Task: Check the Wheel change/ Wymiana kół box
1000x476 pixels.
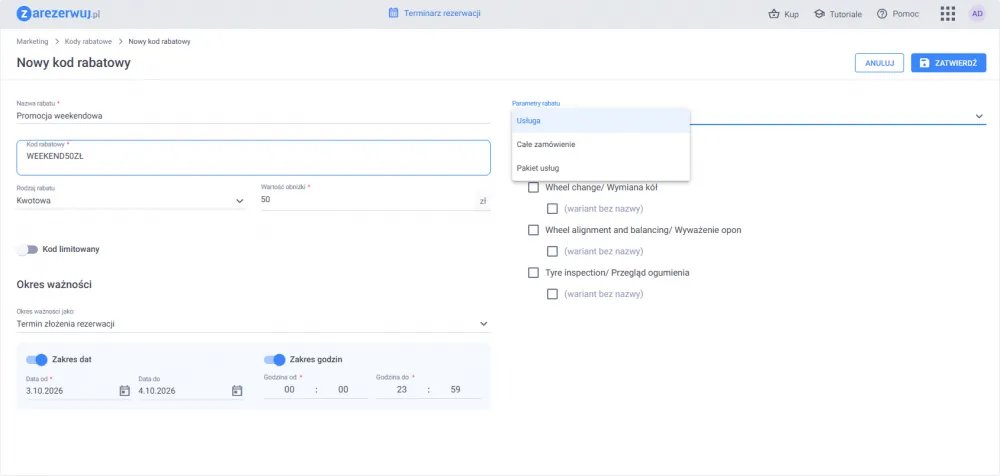Action: [x=533, y=188]
